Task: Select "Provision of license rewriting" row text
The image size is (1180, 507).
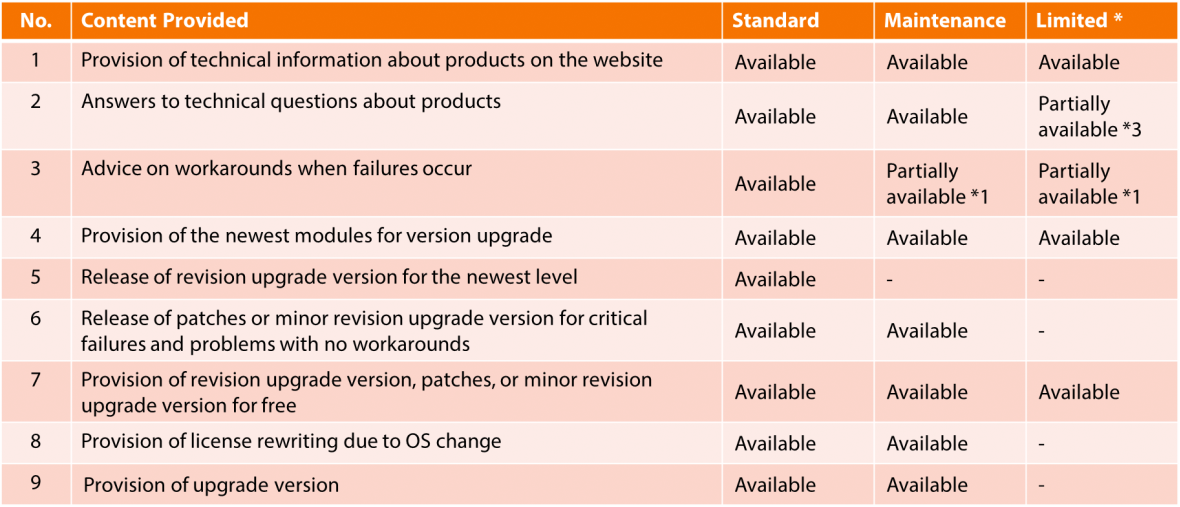Action: pos(291,441)
